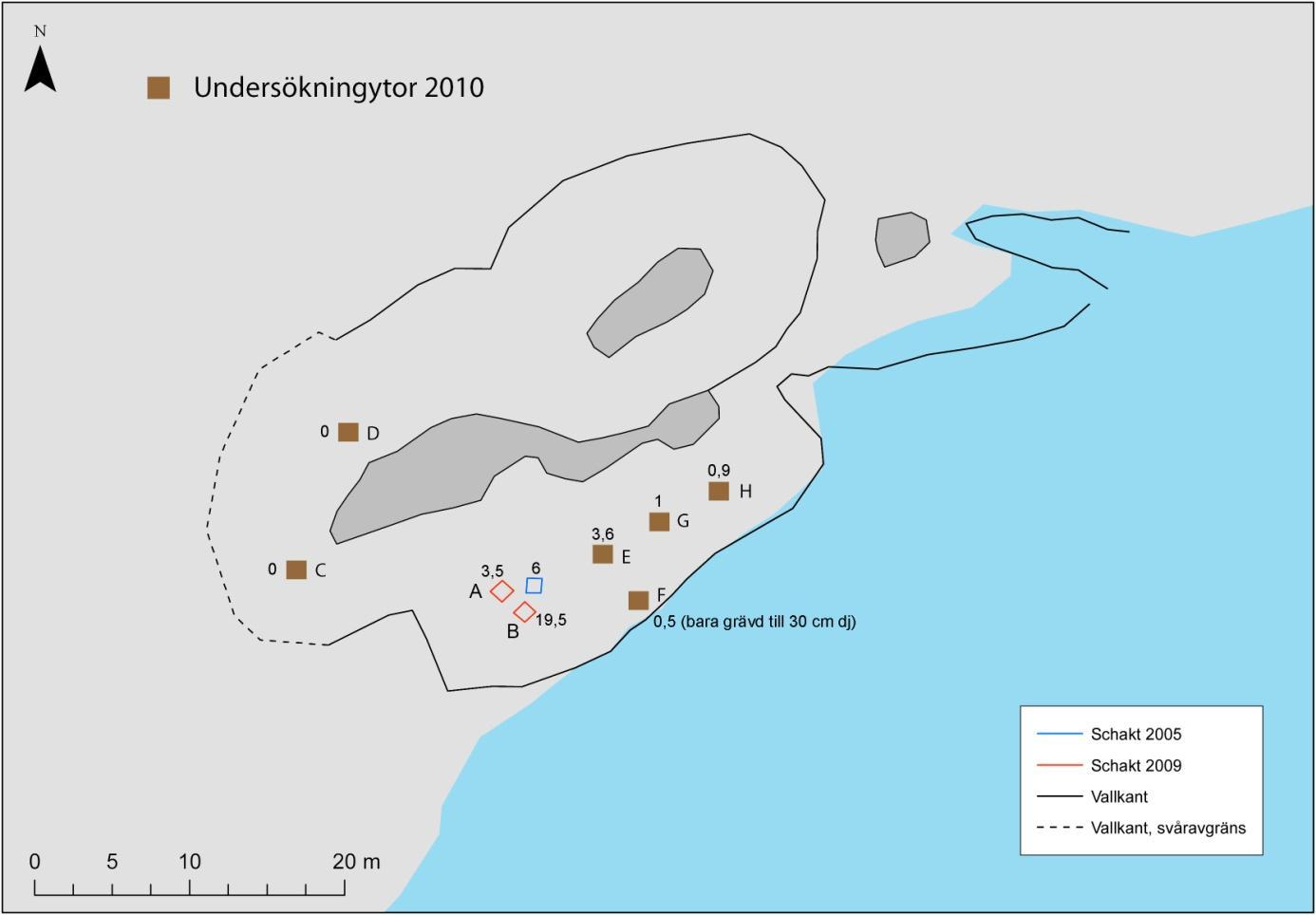Click the legend entry Schakt 2005
Screen dimensions: 1316x915
(x=1136, y=734)
